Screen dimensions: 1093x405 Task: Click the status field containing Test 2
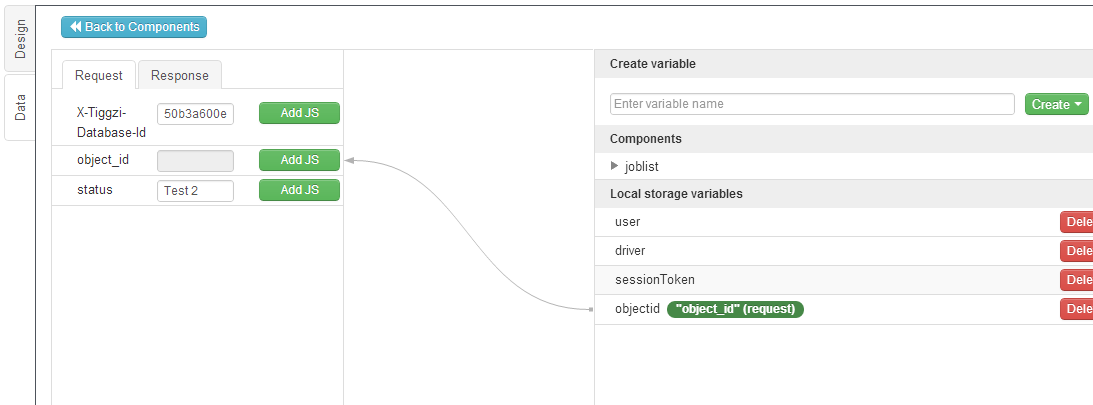tap(195, 190)
